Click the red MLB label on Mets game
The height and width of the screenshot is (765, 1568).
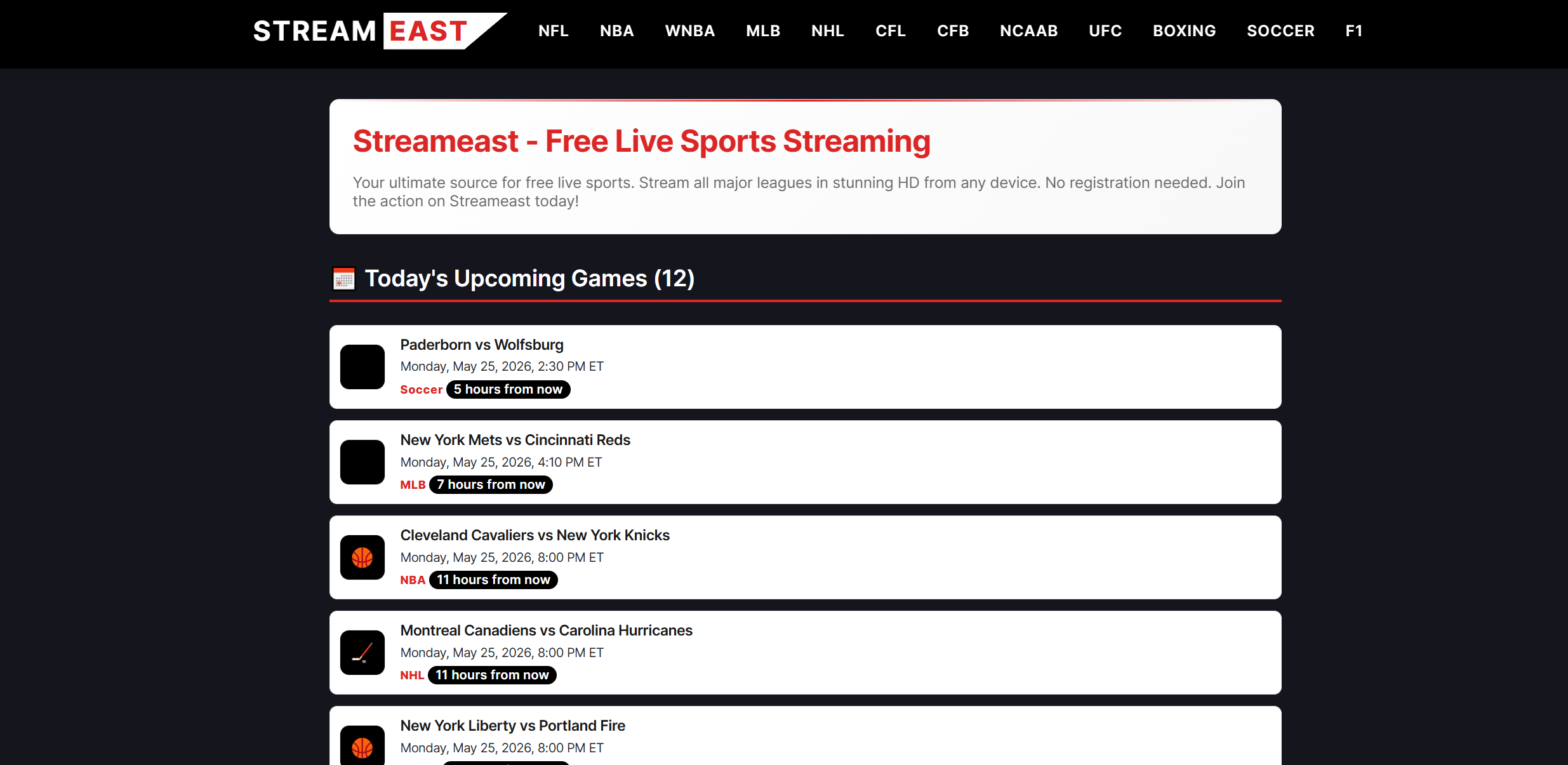click(413, 485)
